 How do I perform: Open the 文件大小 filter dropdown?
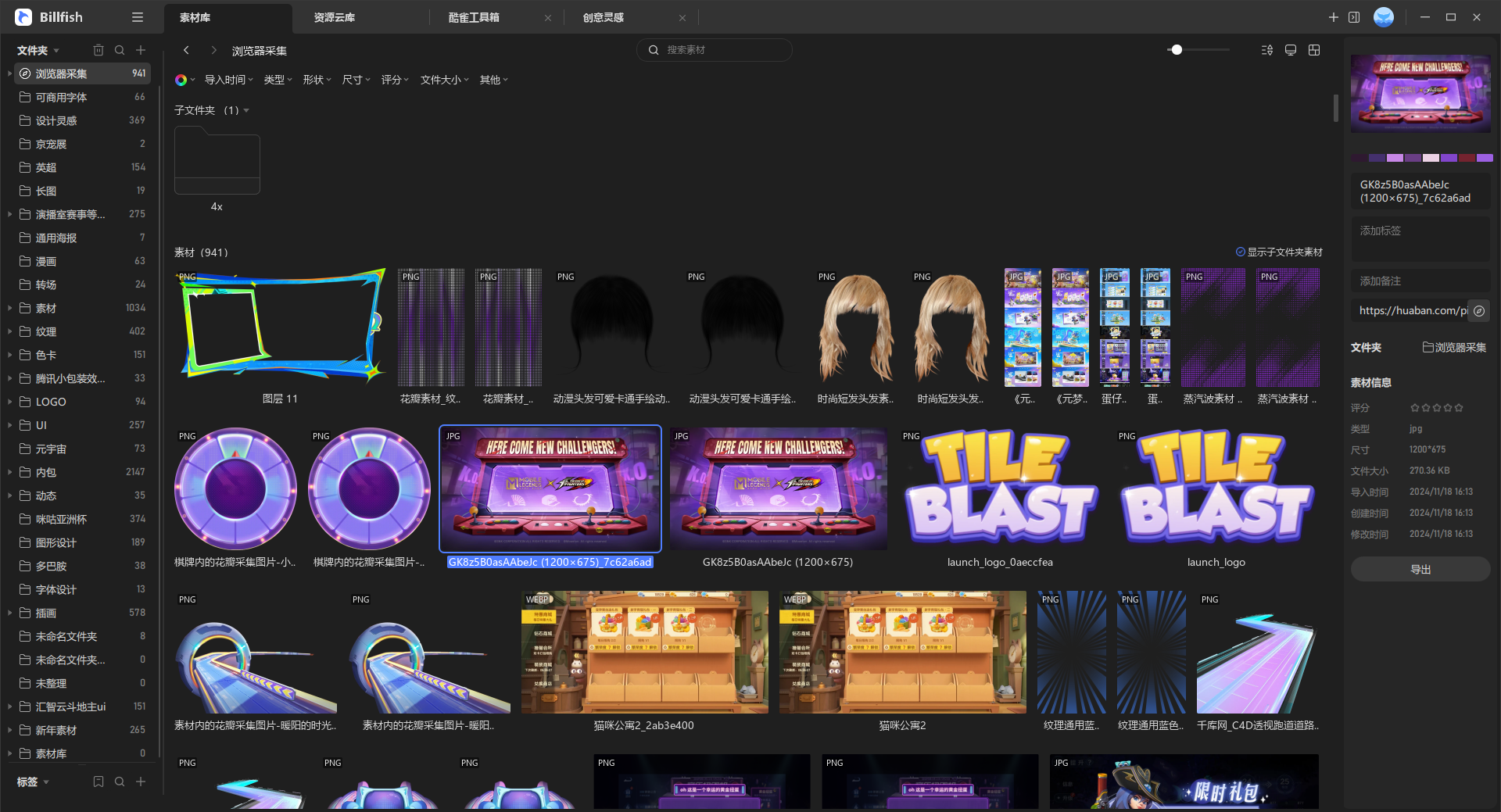tap(444, 80)
